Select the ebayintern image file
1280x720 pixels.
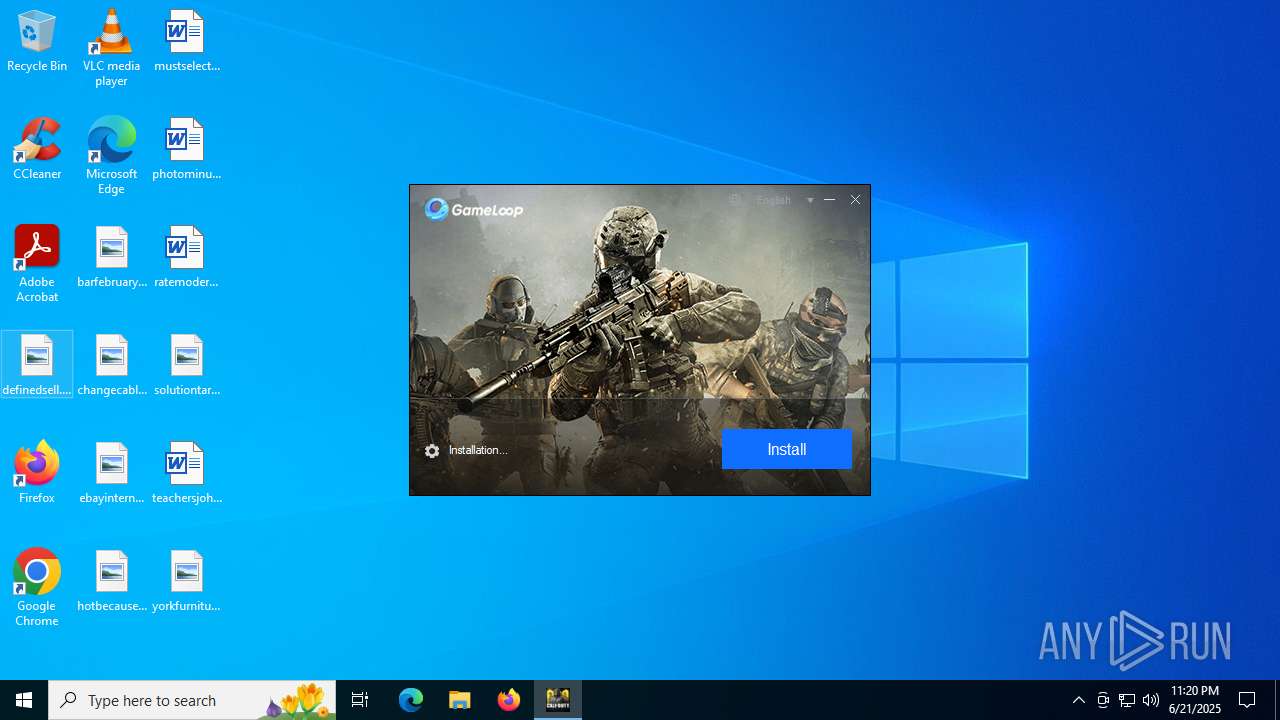click(x=111, y=474)
